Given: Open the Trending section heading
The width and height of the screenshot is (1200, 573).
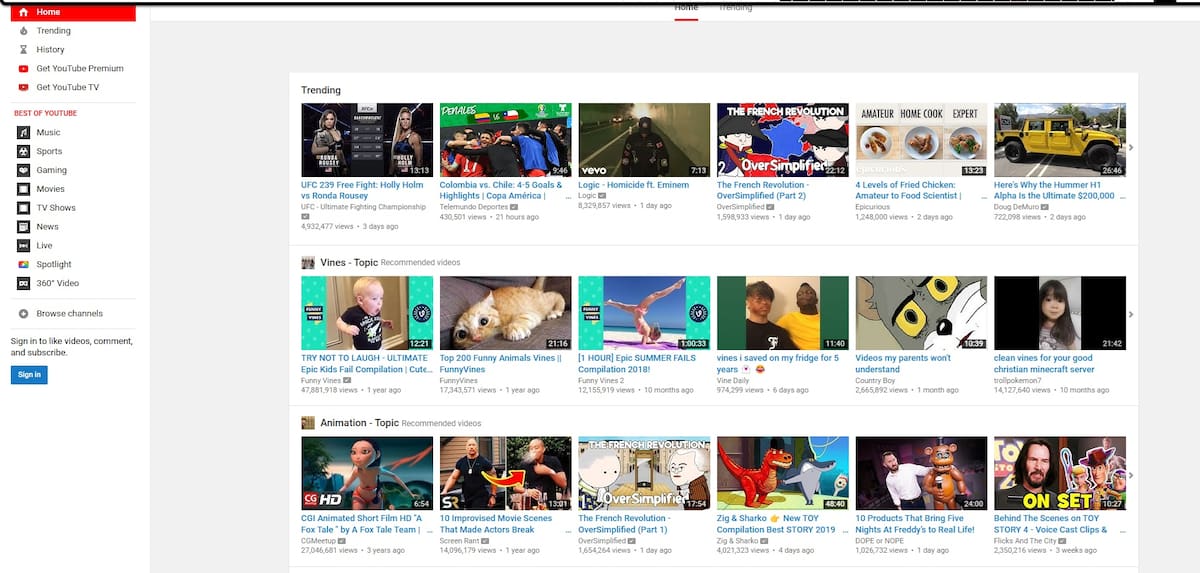Looking at the screenshot, I should [321, 90].
